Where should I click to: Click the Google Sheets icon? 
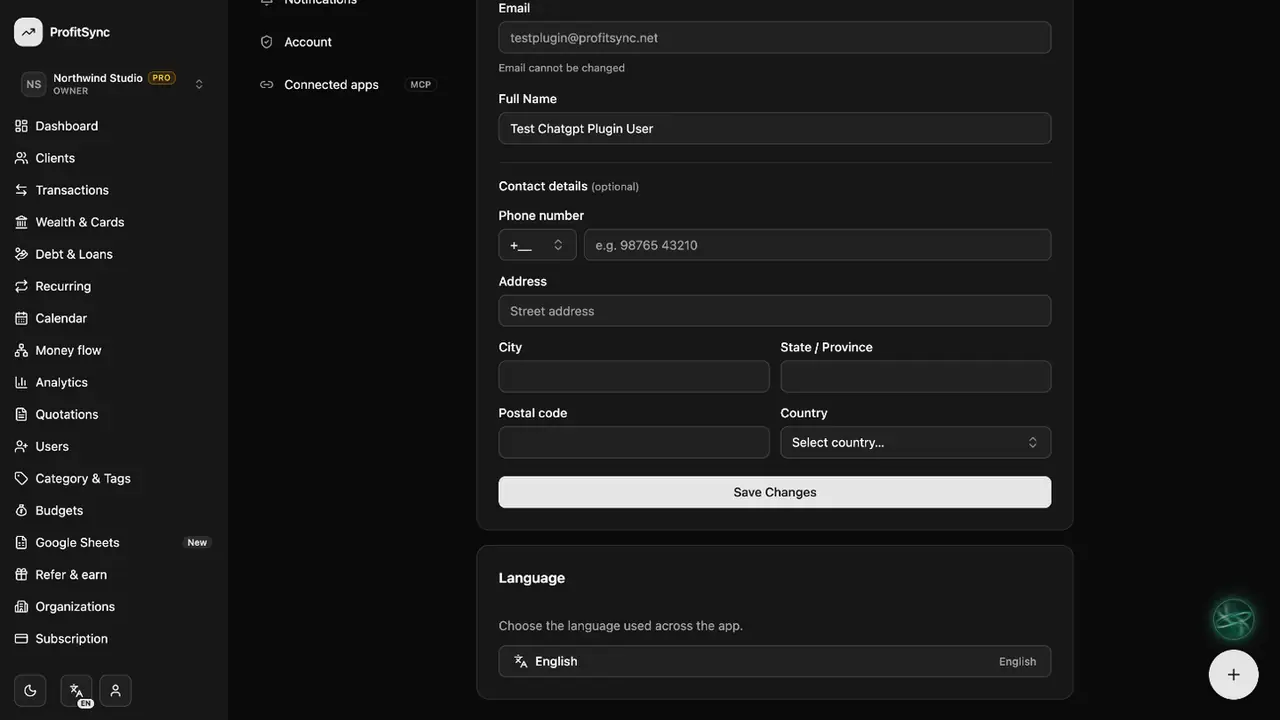pyautogui.click(x=21, y=542)
